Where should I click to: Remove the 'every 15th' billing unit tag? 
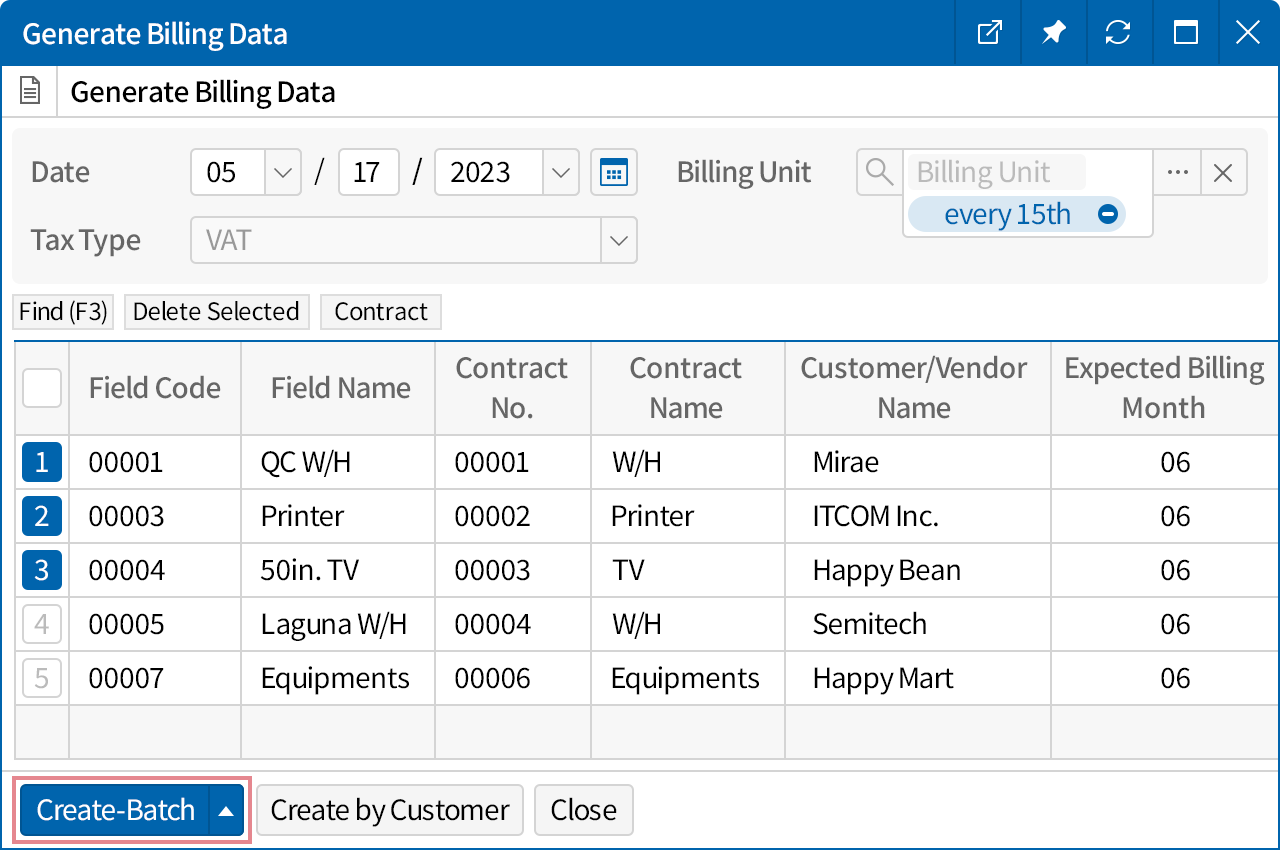[x=1107, y=214]
